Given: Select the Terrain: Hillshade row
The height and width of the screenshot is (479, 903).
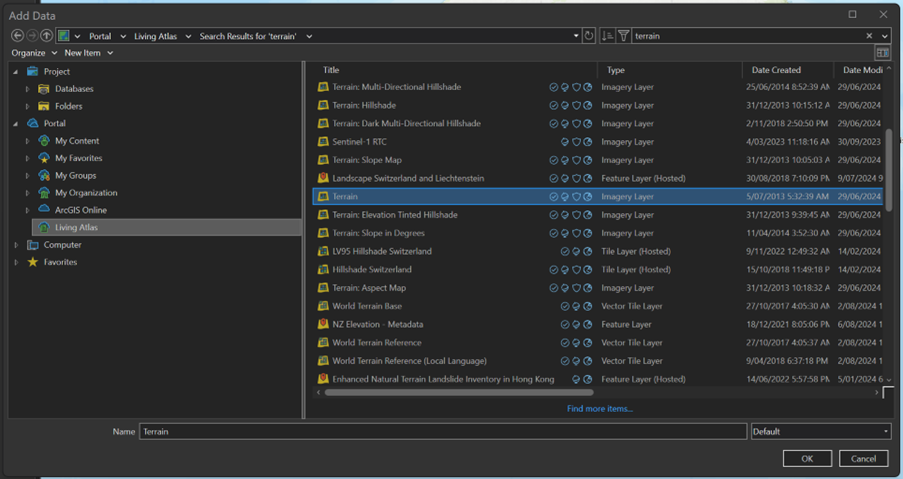Looking at the screenshot, I should pos(597,105).
